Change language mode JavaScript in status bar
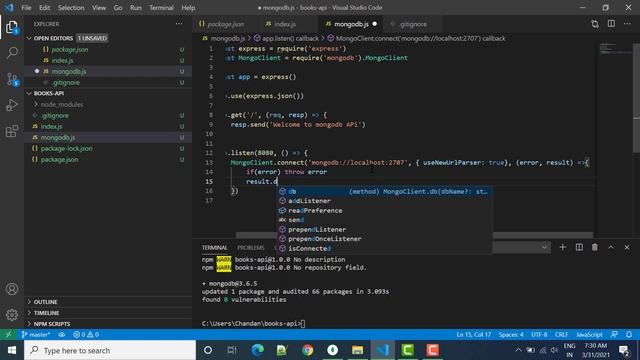640x360 pixels. [x=589, y=335]
